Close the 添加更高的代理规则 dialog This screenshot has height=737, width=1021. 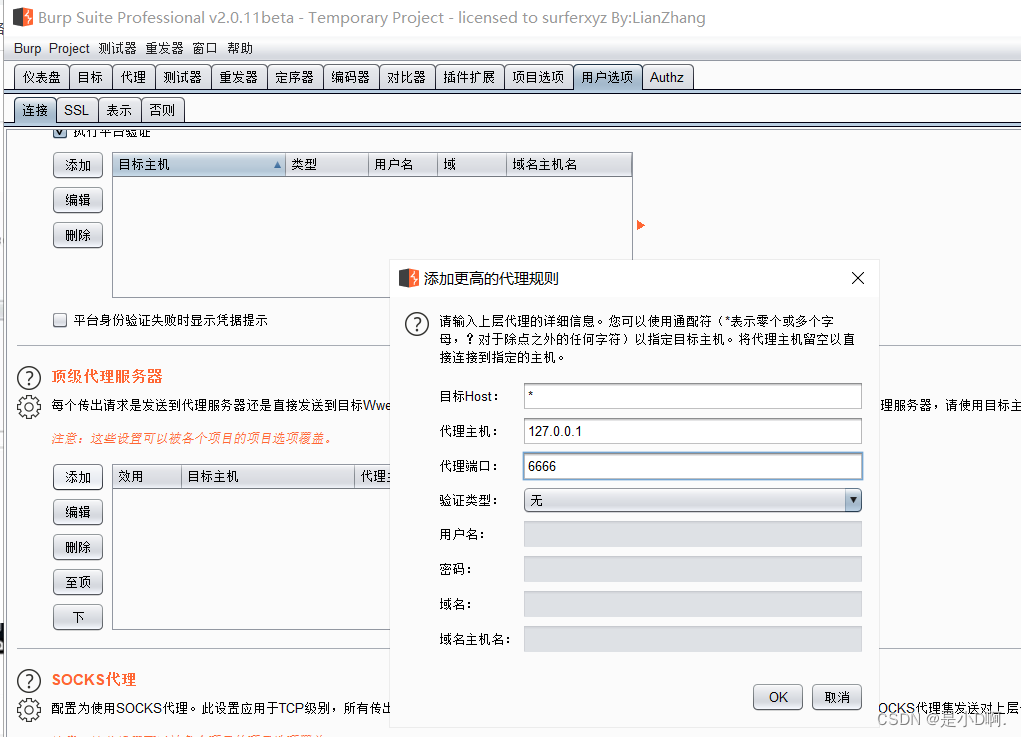point(858,278)
